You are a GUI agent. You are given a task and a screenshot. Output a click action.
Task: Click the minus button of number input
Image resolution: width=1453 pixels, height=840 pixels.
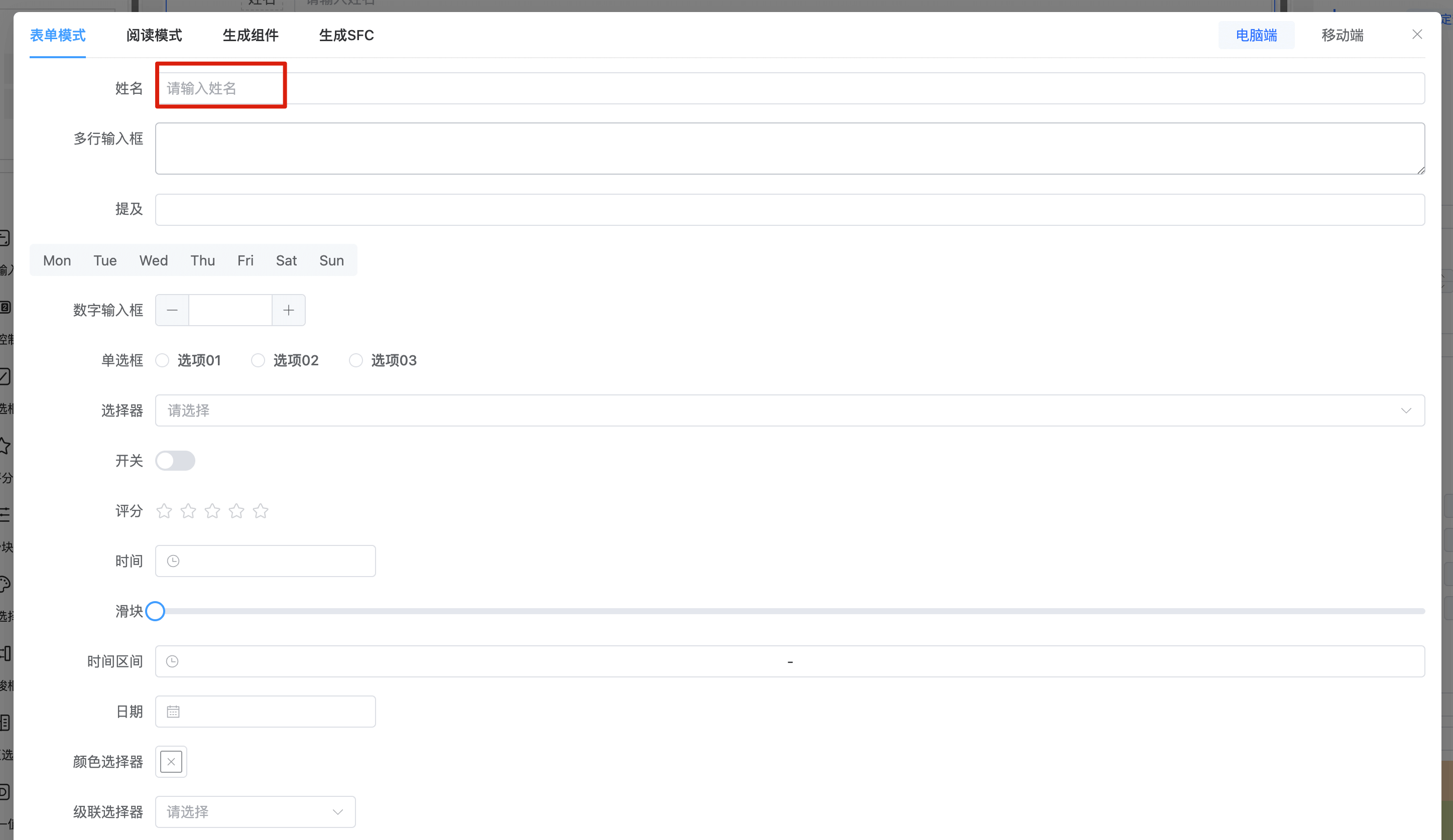pos(172,311)
